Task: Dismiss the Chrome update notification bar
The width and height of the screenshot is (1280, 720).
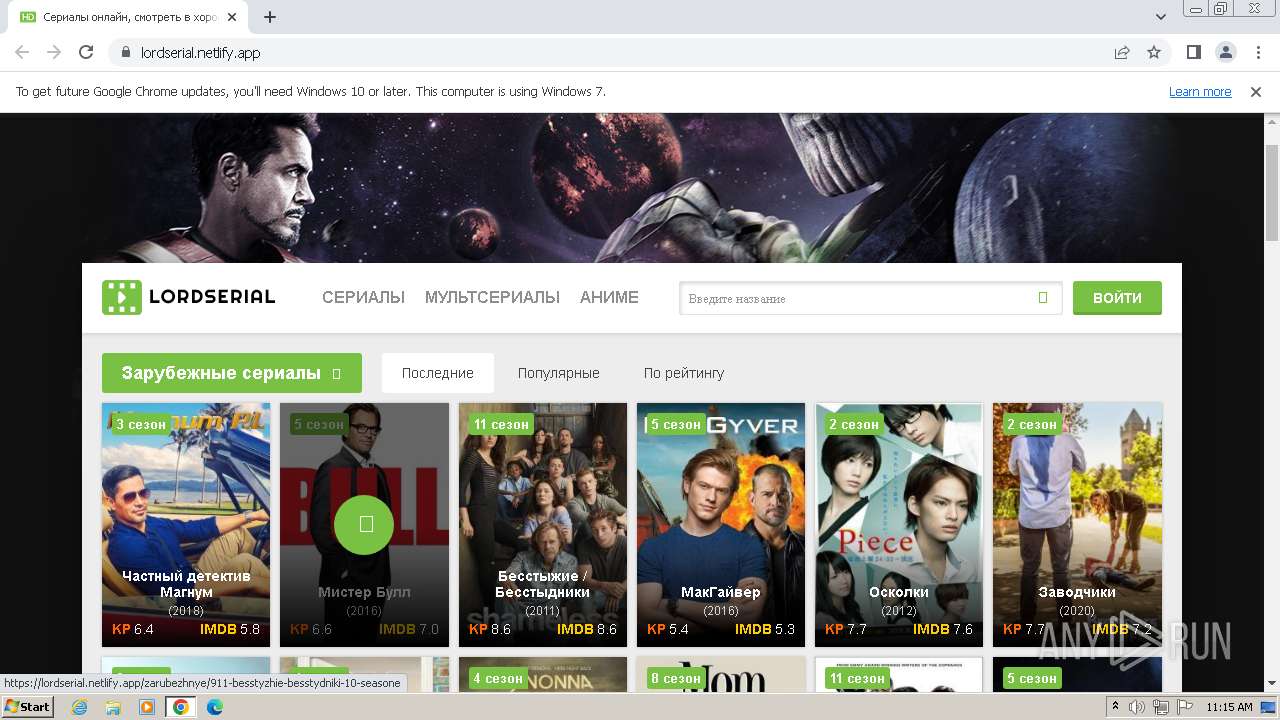Action: tap(1256, 92)
